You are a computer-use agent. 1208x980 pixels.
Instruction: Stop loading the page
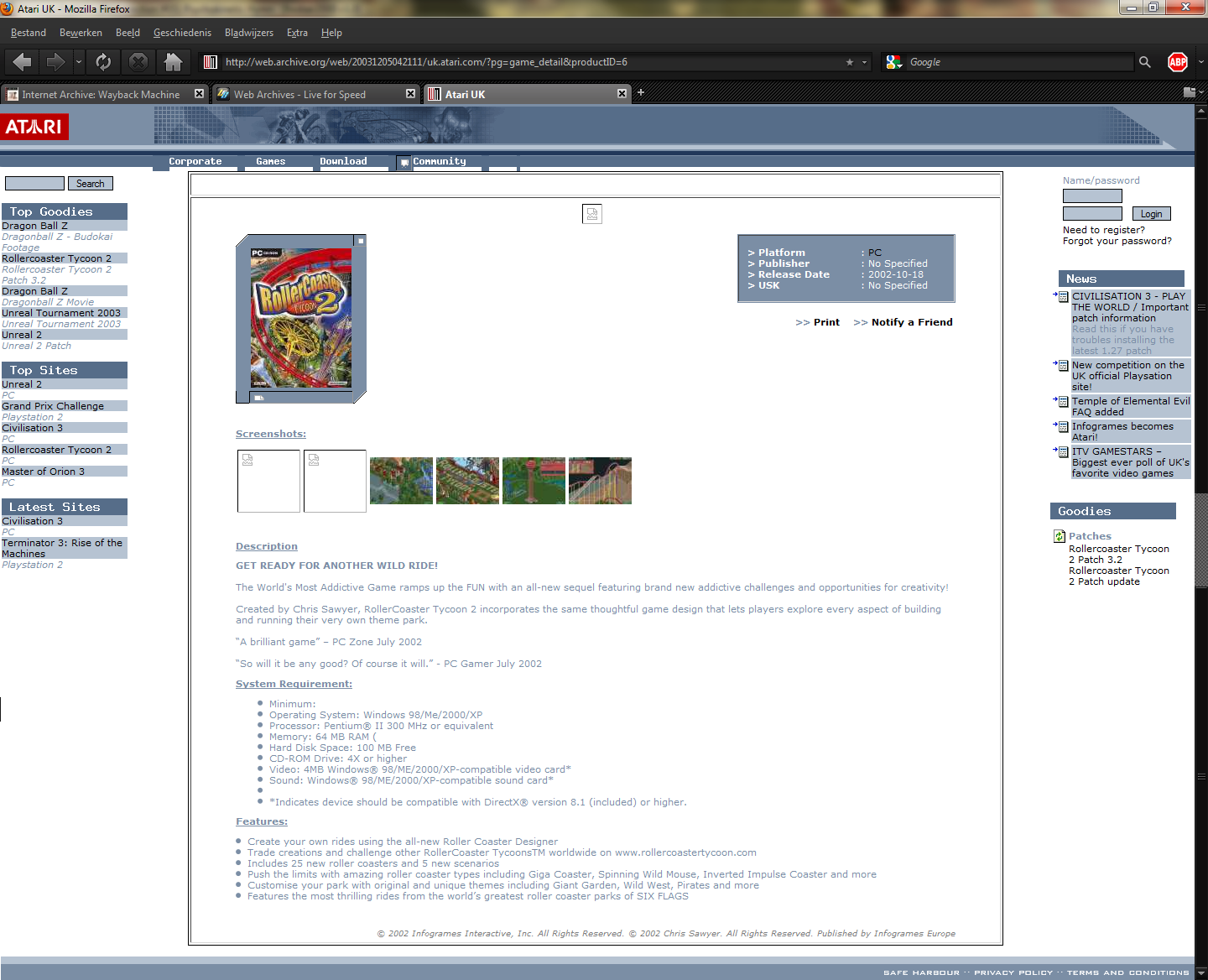click(138, 61)
